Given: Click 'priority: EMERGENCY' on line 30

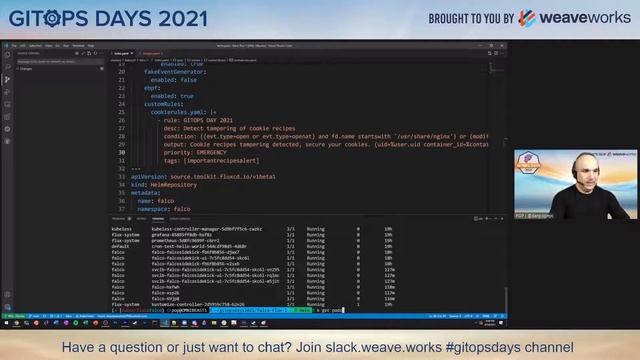Looking at the screenshot, I should (x=195, y=152).
